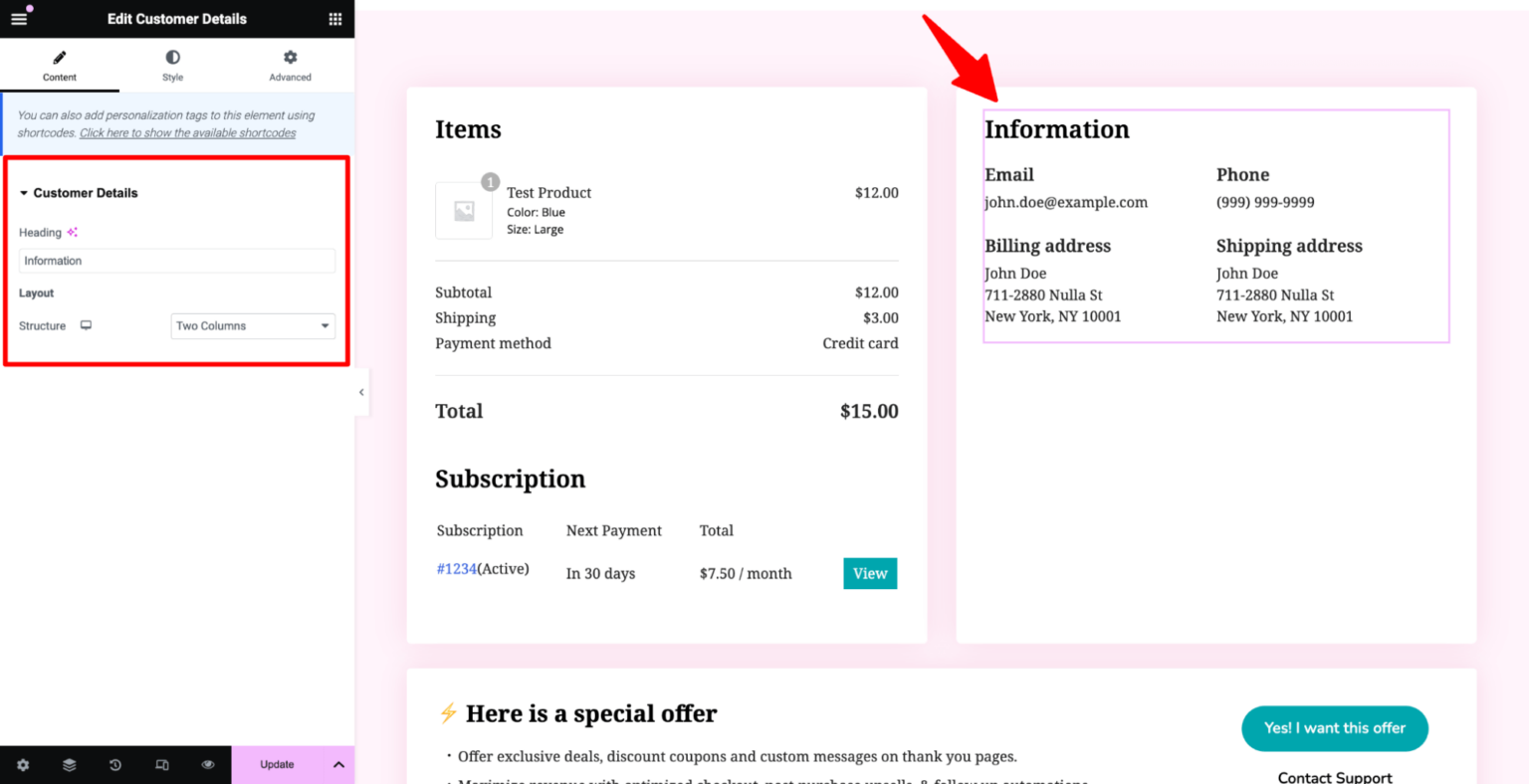Screen dimensions: 1529x784
Task: Toggle Preview with the eye icon
Action: coord(208,764)
